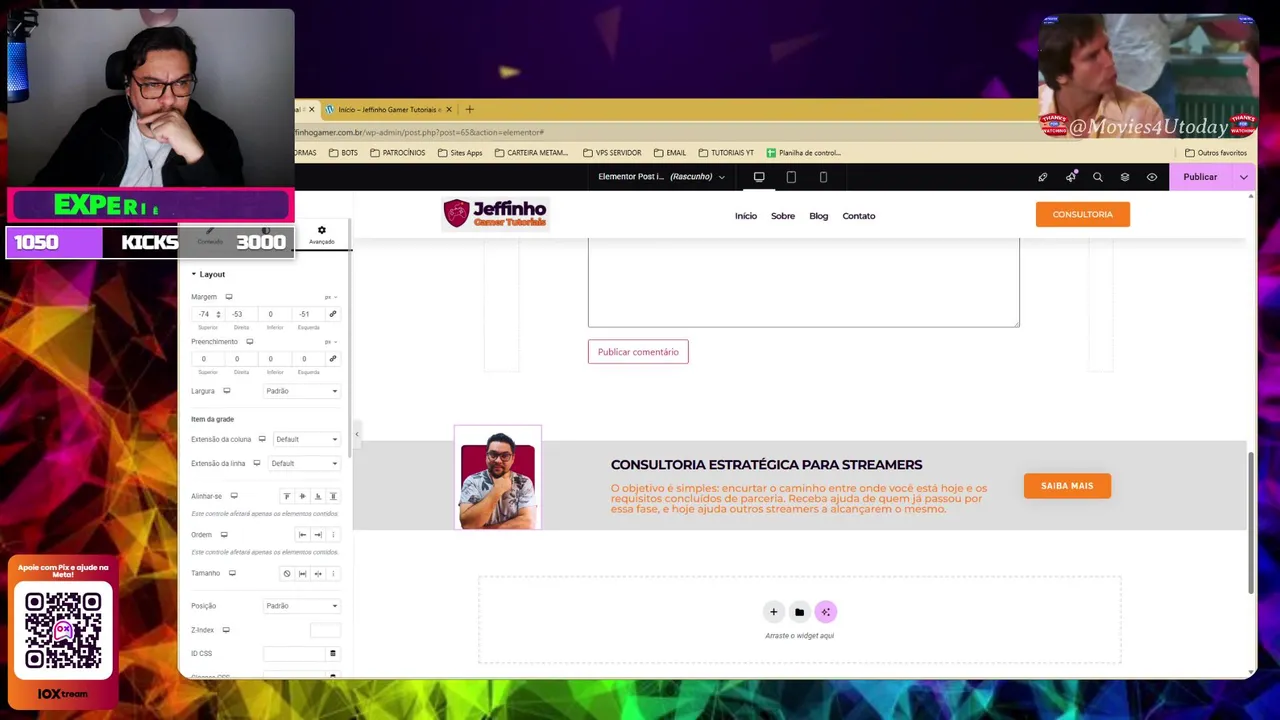The width and height of the screenshot is (1280, 720).
Task: Set Alinhar-se to end (bottom)
Action: click(x=318, y=496)
